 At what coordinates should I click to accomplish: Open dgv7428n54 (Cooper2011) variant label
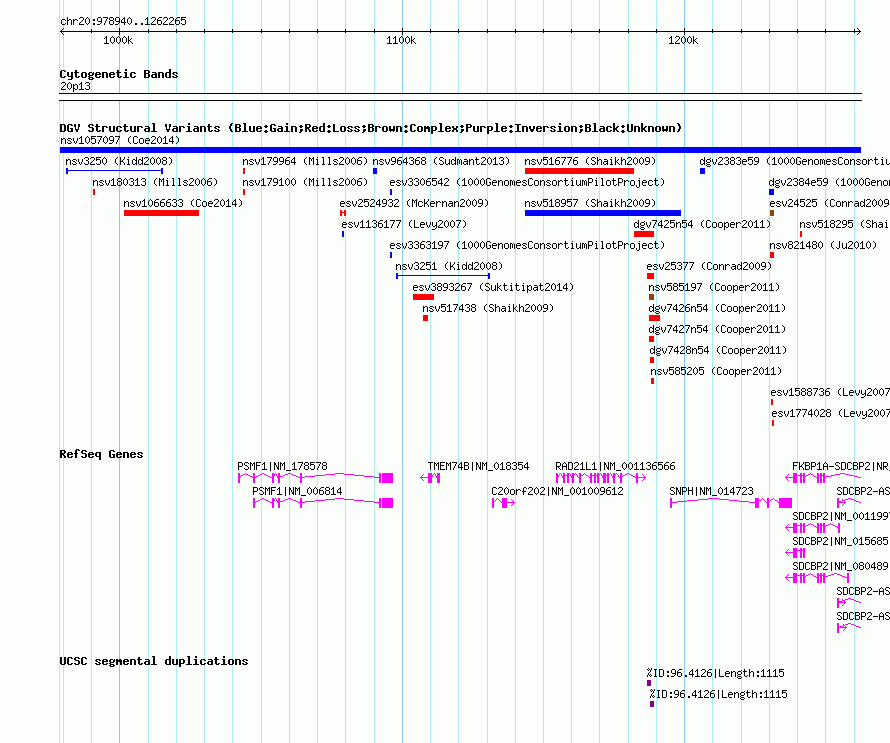[x=718, y=350]
